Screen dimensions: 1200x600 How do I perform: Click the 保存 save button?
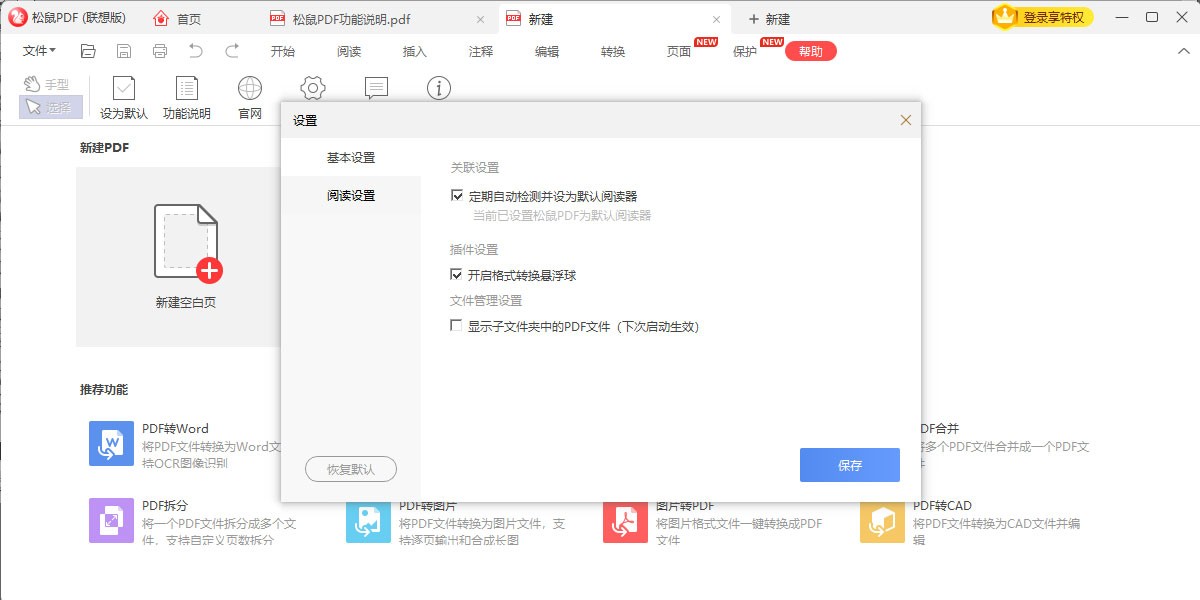849,465
